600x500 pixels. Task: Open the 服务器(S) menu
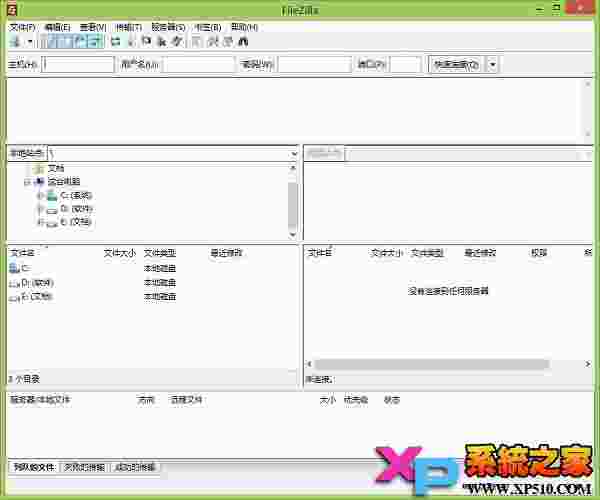pyautogui.click(x=168, y=27)
